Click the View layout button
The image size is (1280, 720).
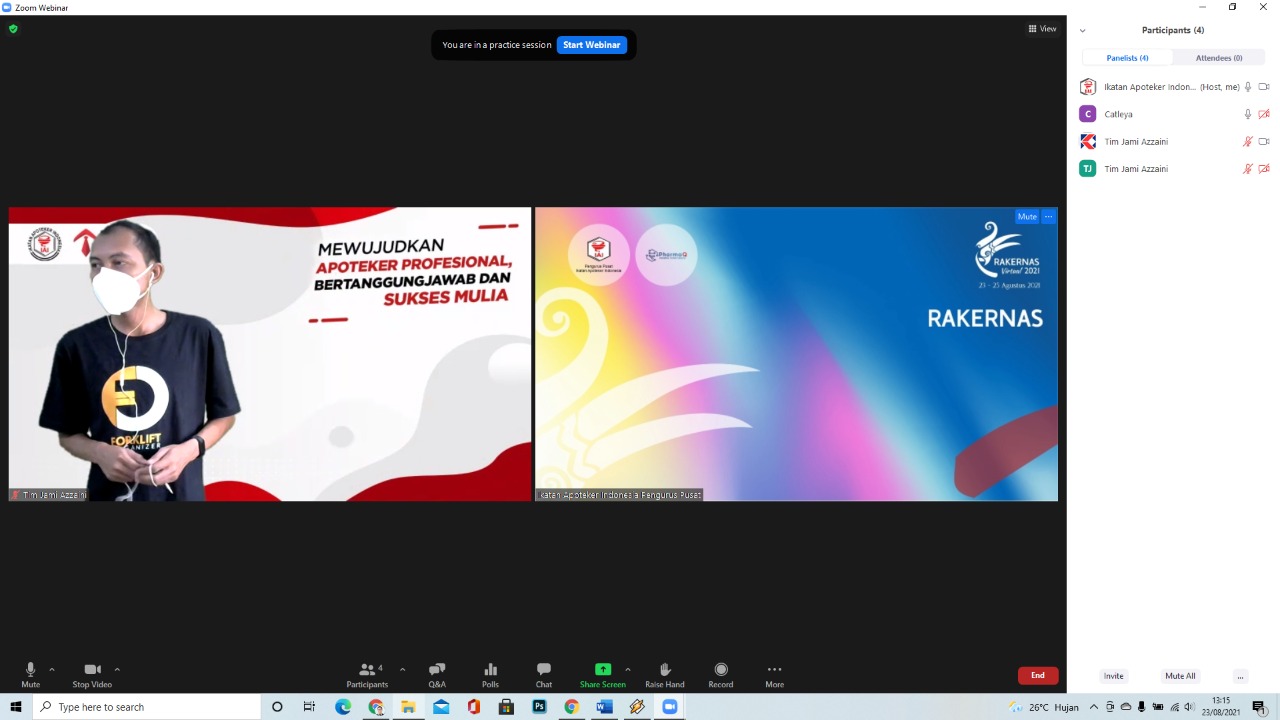click(1042, 29)
